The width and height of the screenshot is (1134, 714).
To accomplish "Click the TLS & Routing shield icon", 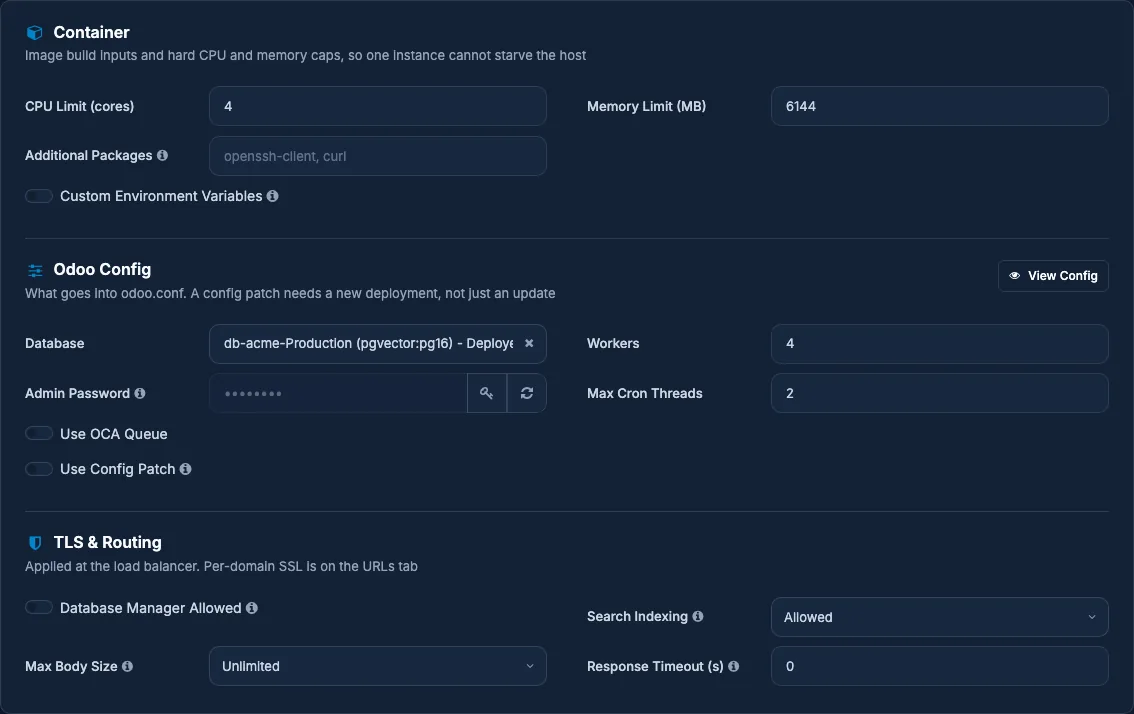I will click(x=35, y=543).
